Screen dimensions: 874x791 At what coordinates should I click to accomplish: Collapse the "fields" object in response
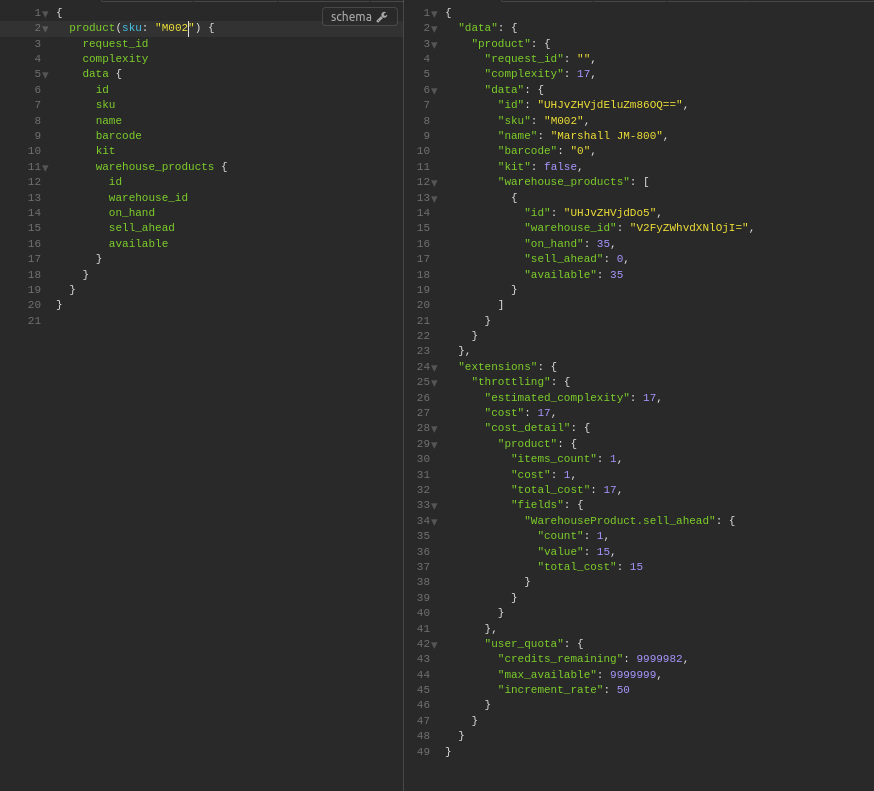click(434, 506)
